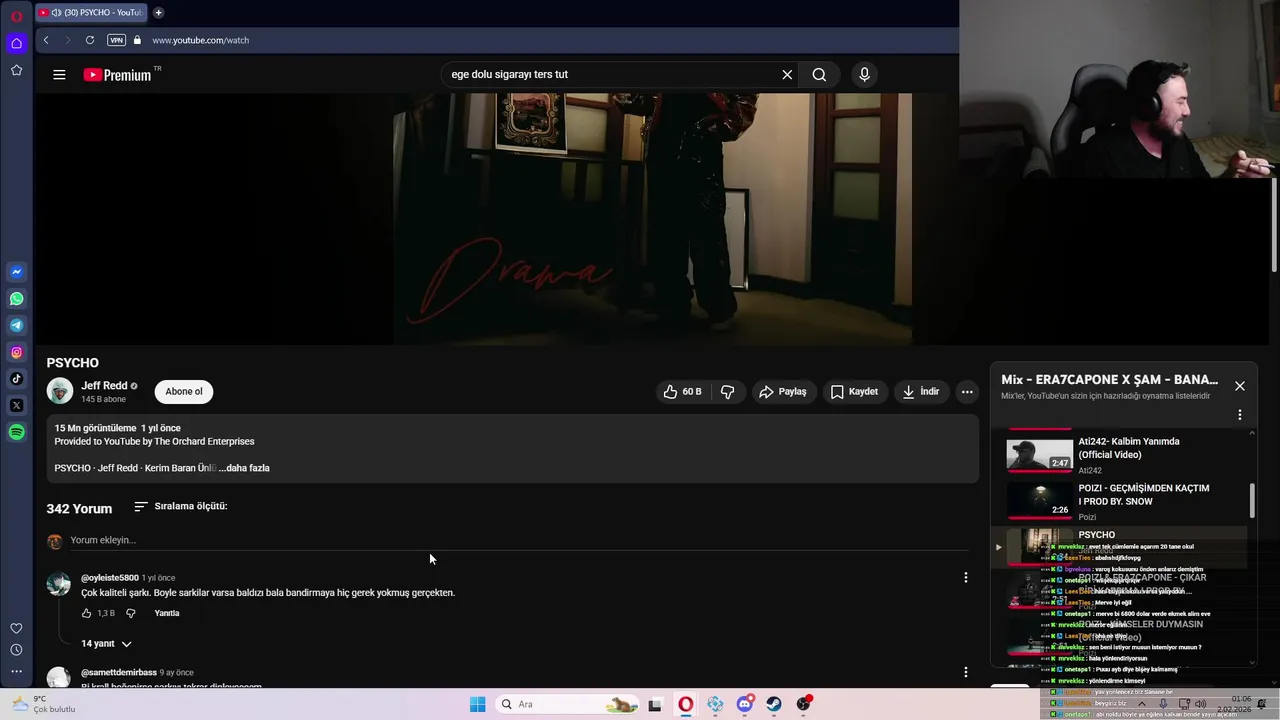1280x720 pixels.
Task: Open the video more actions ellipsis
Action: [x=967, y=391]
